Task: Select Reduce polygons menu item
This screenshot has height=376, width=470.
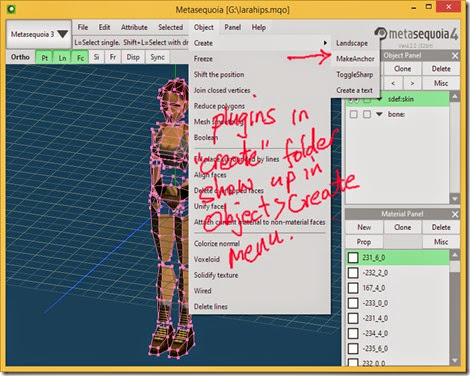Action: tap(260, 106)
